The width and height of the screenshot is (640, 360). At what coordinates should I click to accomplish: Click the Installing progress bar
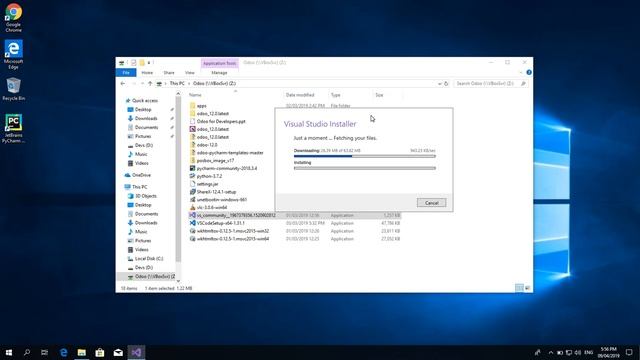(x=364, y=168)
